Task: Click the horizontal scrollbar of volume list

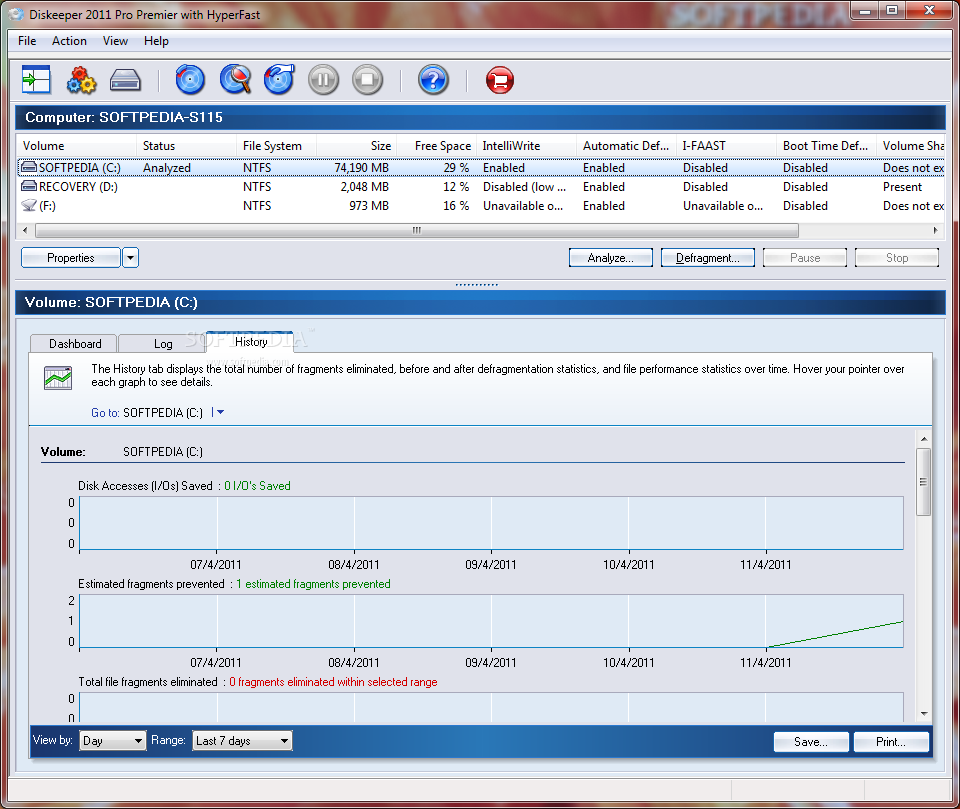Action: [417, 230]
